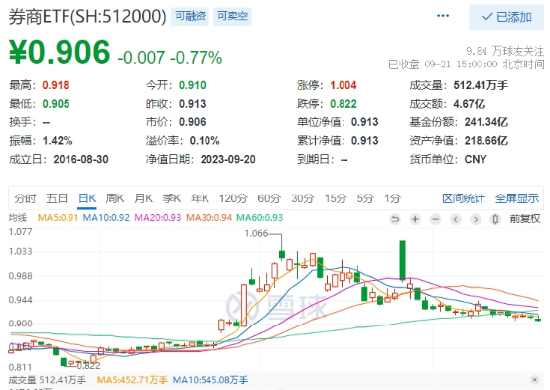
Task: Switch to the 15分 interval tab
Action: 335,199
